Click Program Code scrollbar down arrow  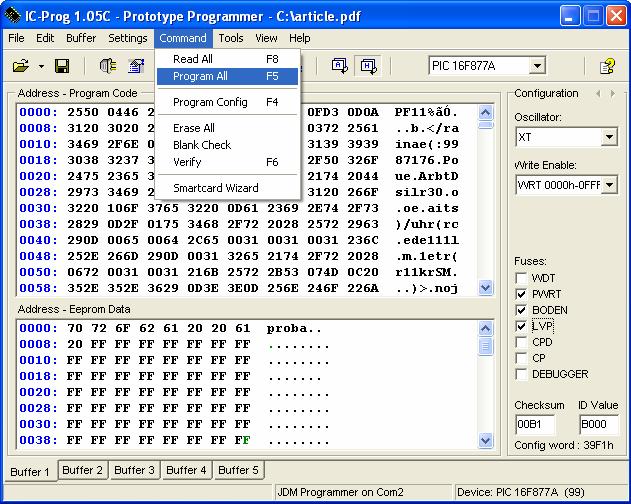tap(486, 288)
